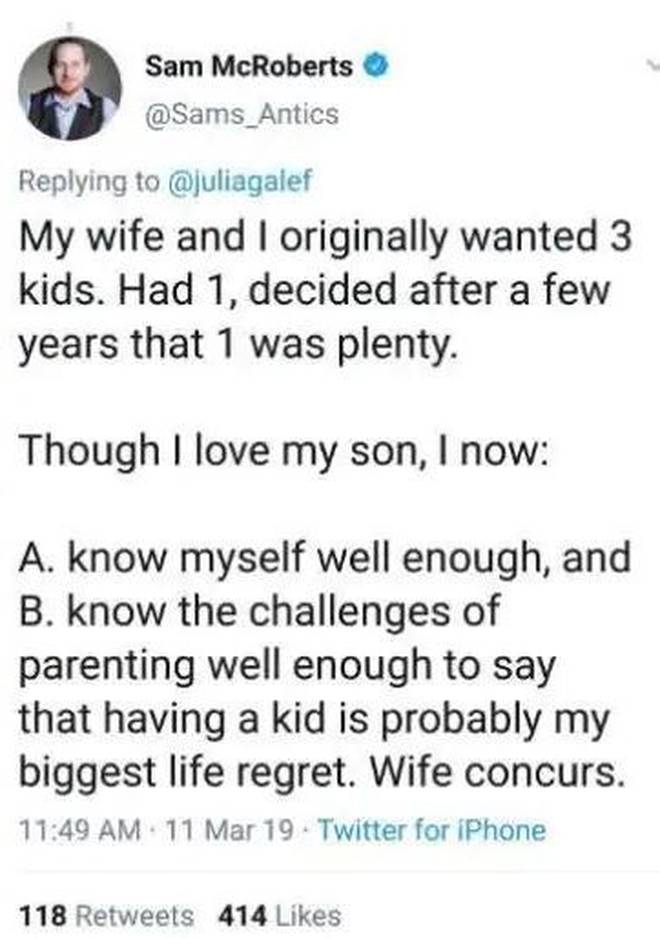This screenshot has width=660, height=939.
Task: Click the 'biggest life regret. Wife concurs.' line
Action: tap(322, 773)
